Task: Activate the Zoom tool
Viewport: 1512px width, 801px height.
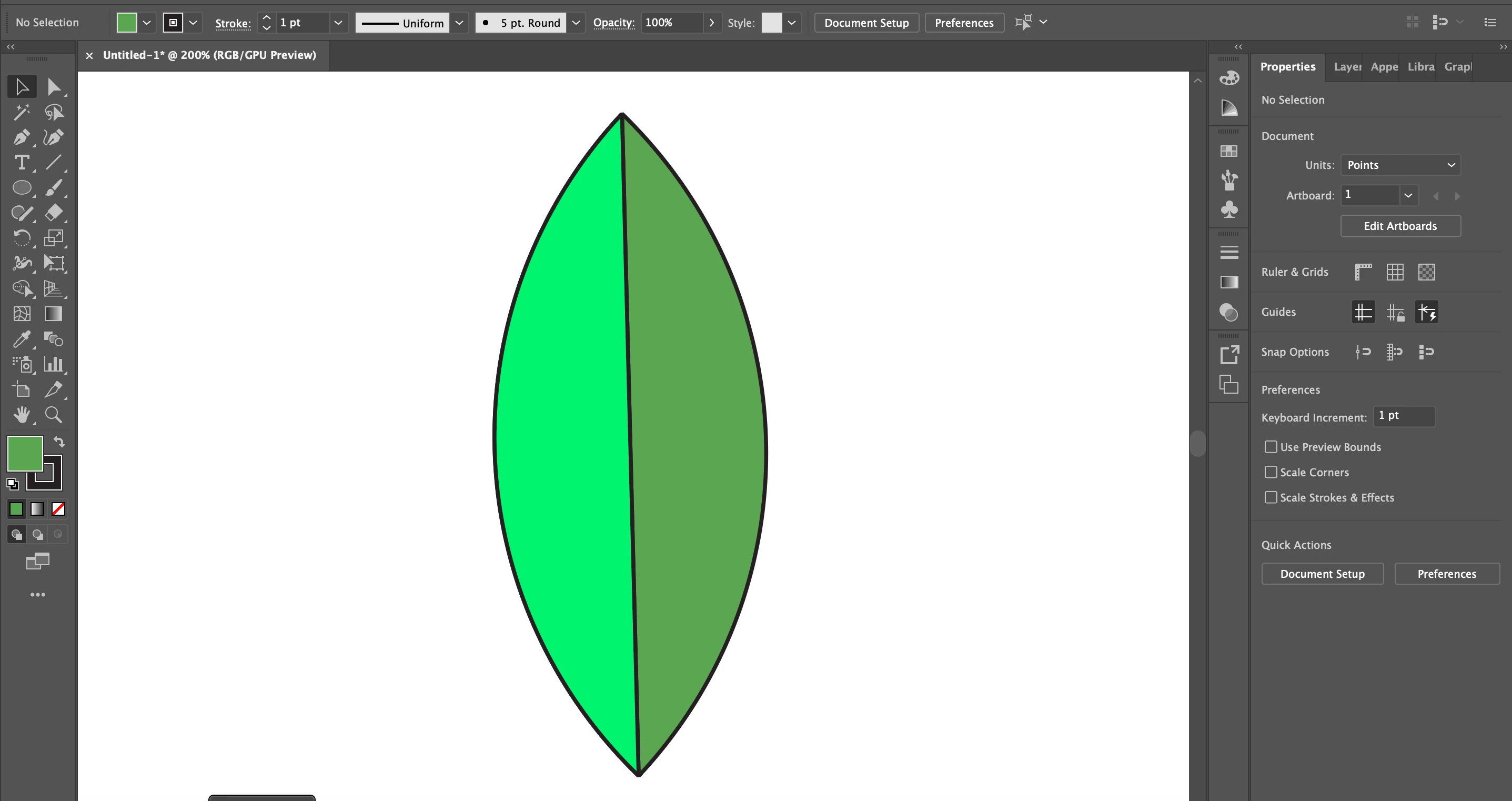Action: [x=54, y=415]
